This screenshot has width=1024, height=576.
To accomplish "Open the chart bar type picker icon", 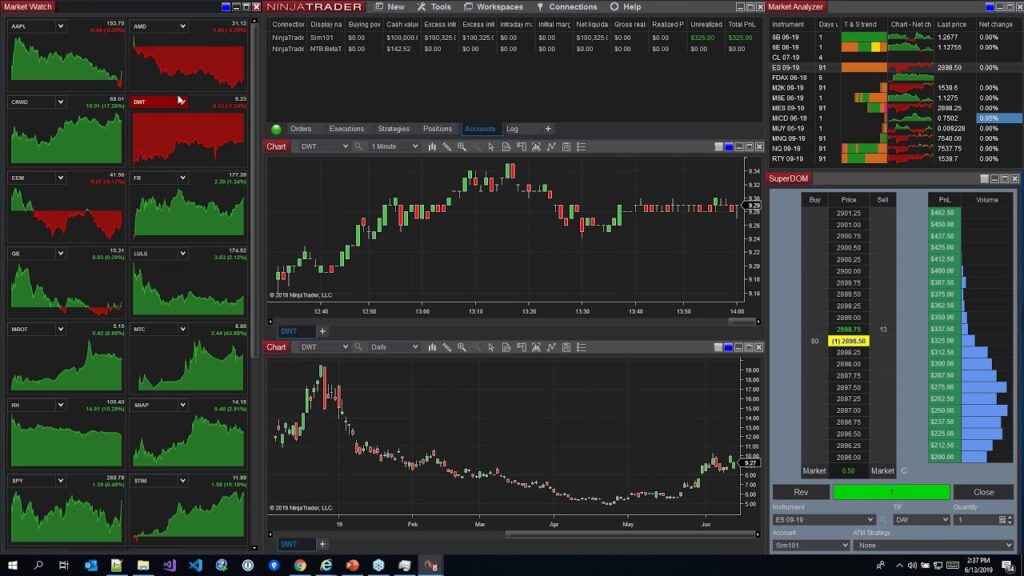I will coord(433,146).
